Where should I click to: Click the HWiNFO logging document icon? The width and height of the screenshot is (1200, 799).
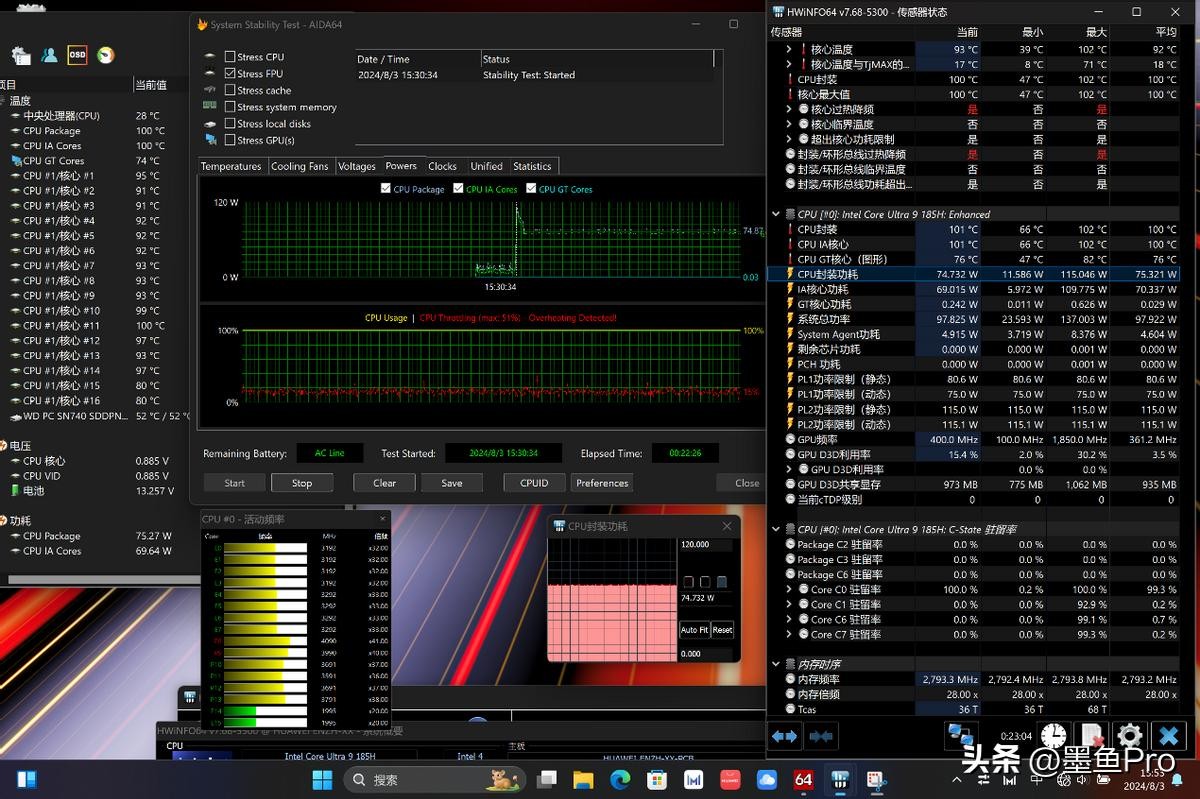click(x=1092, y=737)
